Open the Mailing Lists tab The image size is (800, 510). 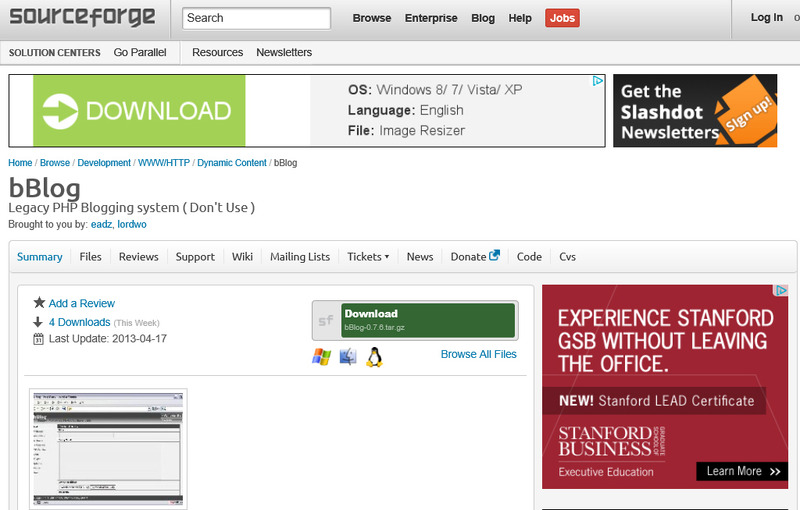300,257
